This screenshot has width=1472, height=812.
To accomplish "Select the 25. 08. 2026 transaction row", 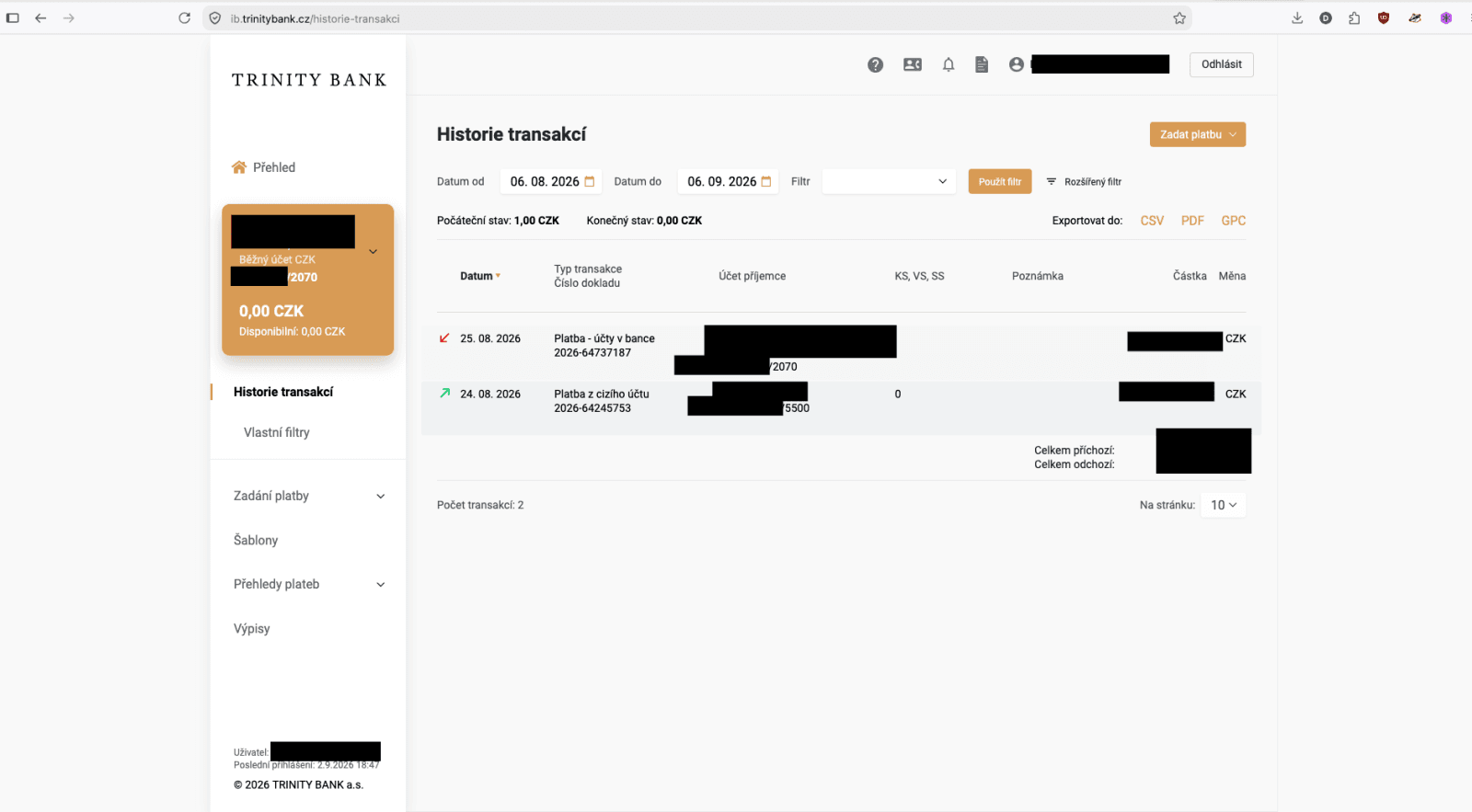I will click(841, 352).
